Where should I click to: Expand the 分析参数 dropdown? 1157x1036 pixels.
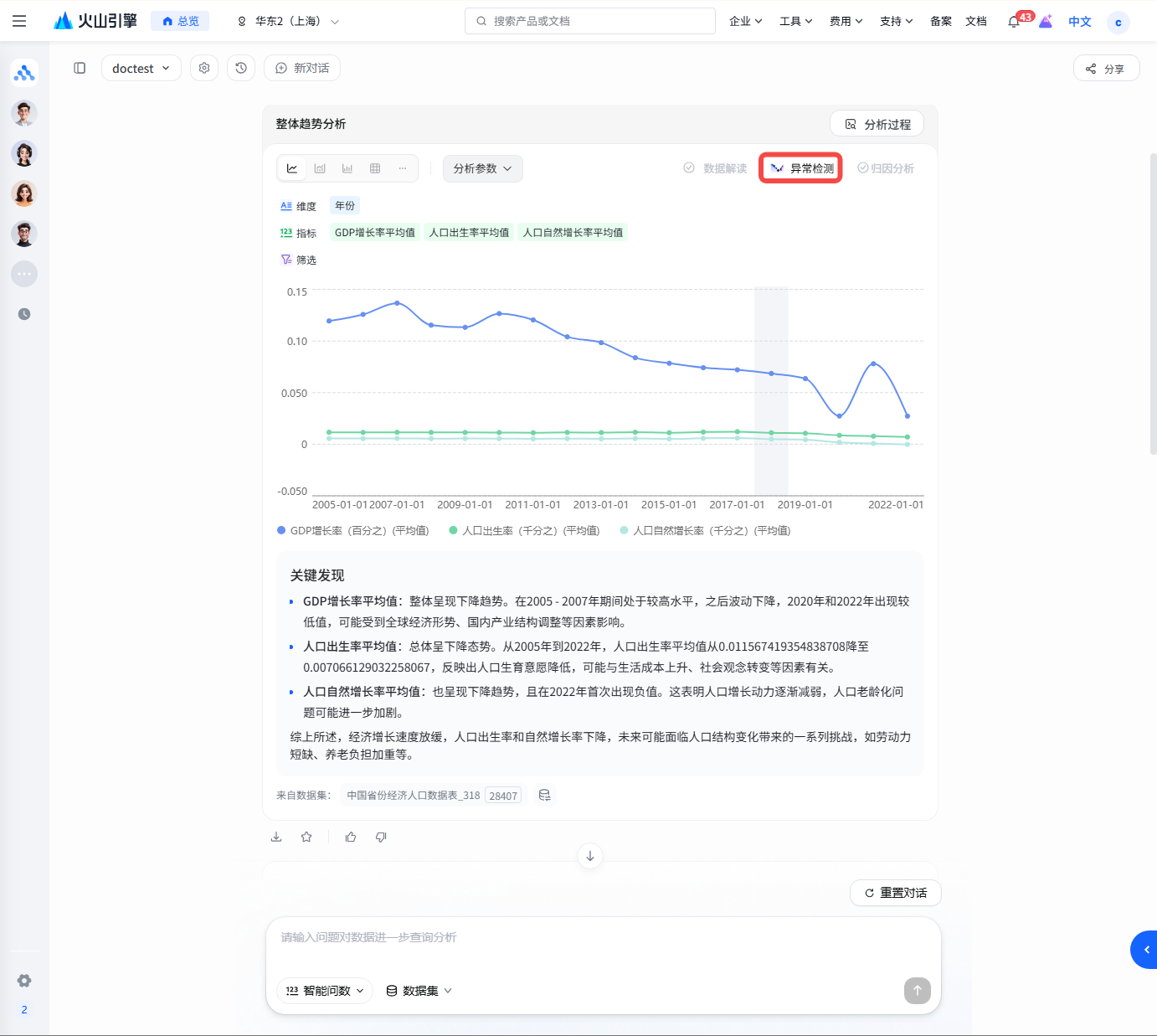point(483,168)
